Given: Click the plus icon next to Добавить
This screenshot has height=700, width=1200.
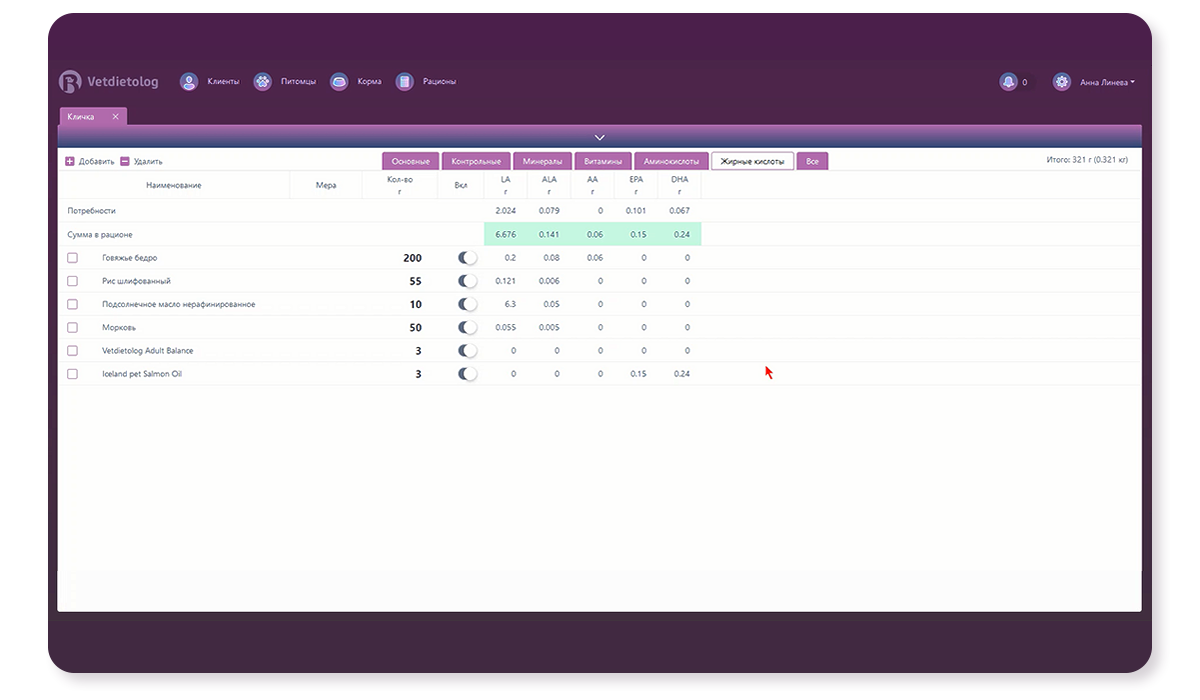Looking at the screenshot, I should pos(70,161).
